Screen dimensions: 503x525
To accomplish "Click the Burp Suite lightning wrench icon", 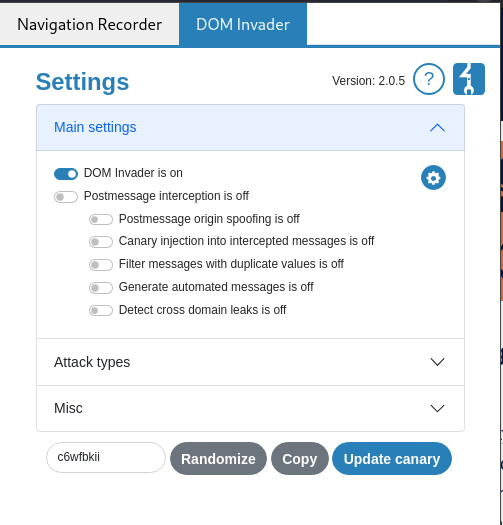I will (469, 79).
